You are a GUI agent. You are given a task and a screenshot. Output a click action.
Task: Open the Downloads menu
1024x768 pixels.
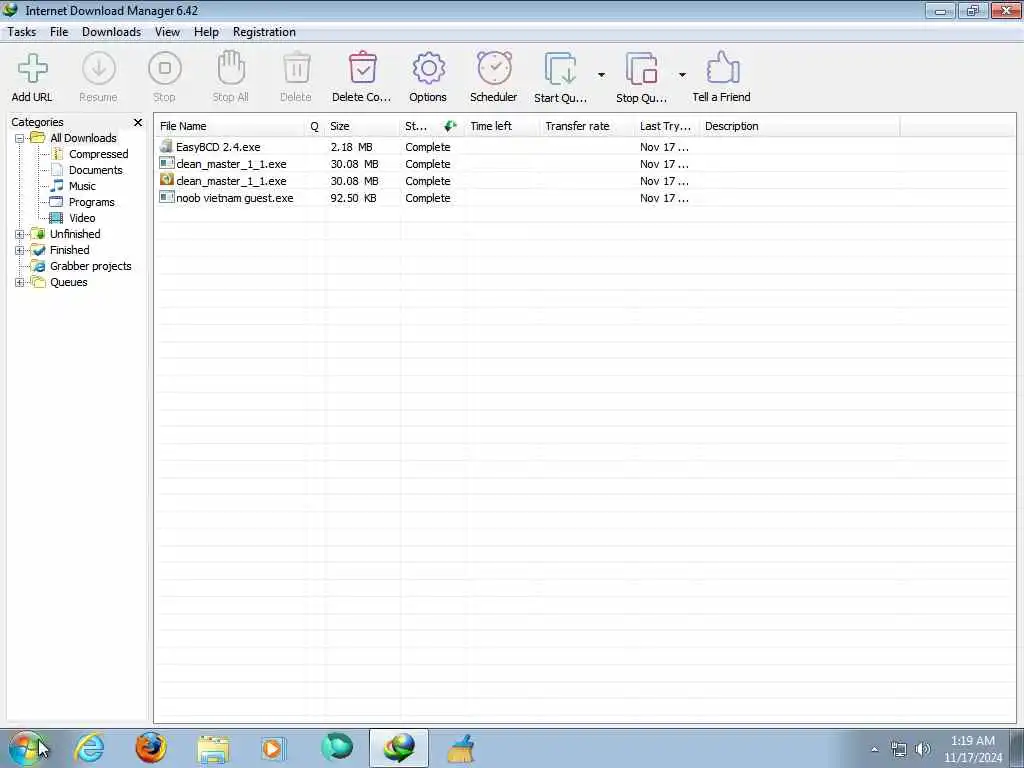tap(112, 32)
